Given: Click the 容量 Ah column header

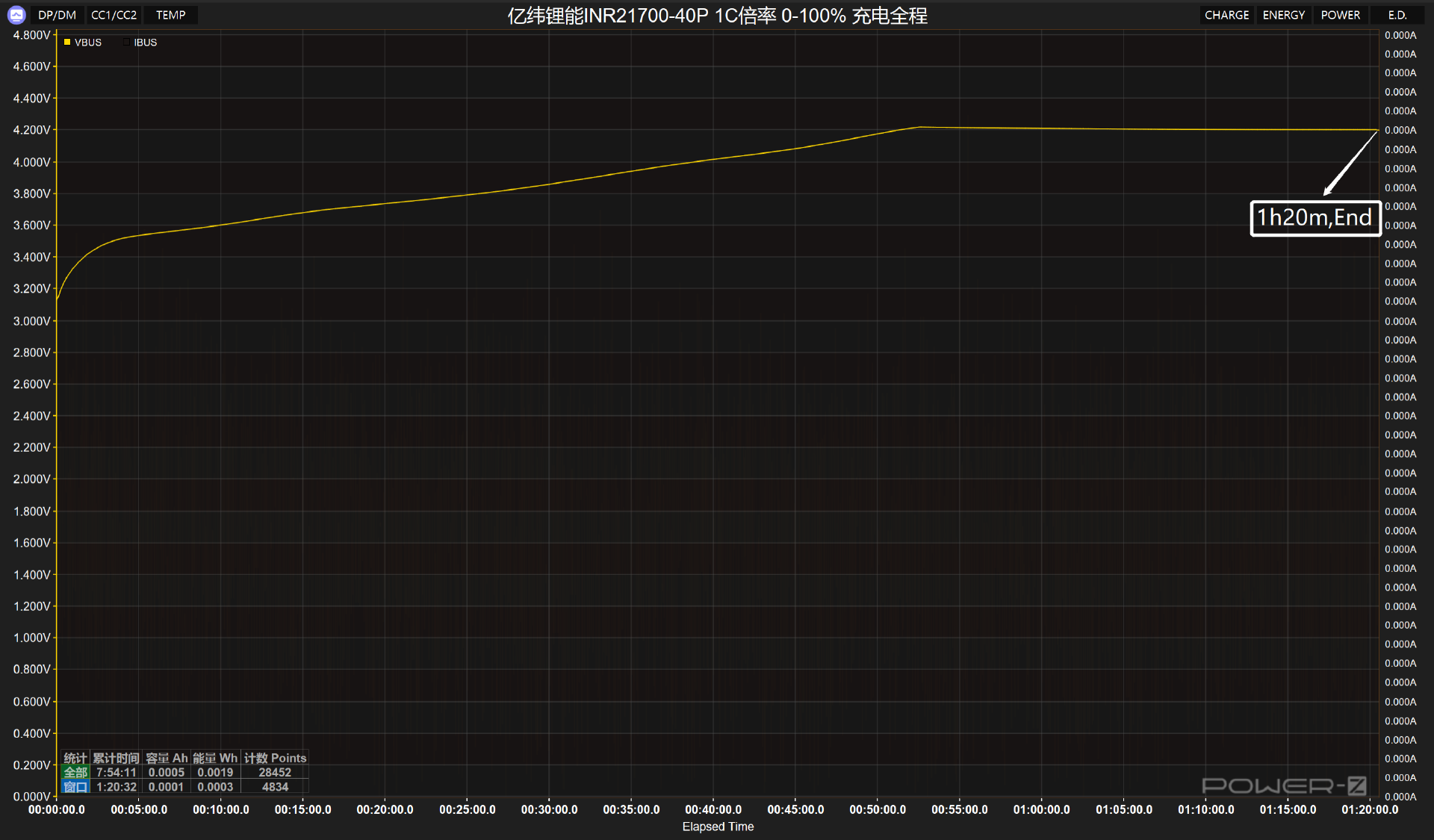Looking at the screenshot, I should point(167,758).
